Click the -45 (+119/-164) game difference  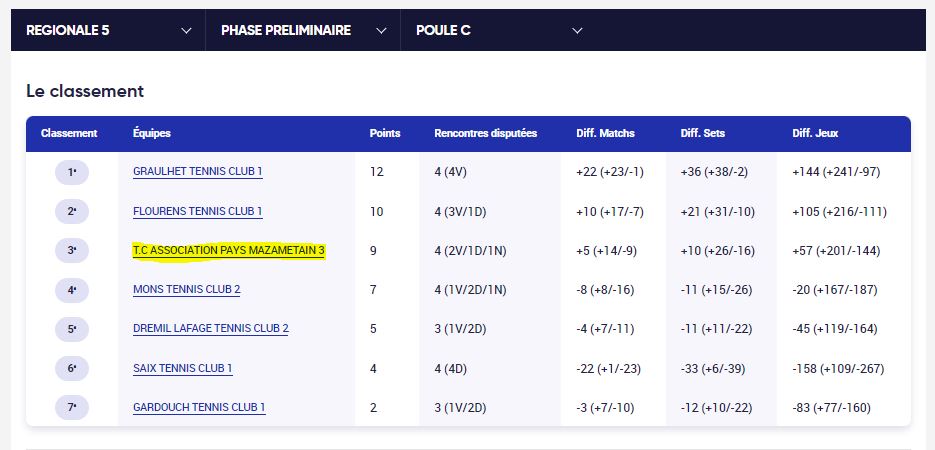835,329
